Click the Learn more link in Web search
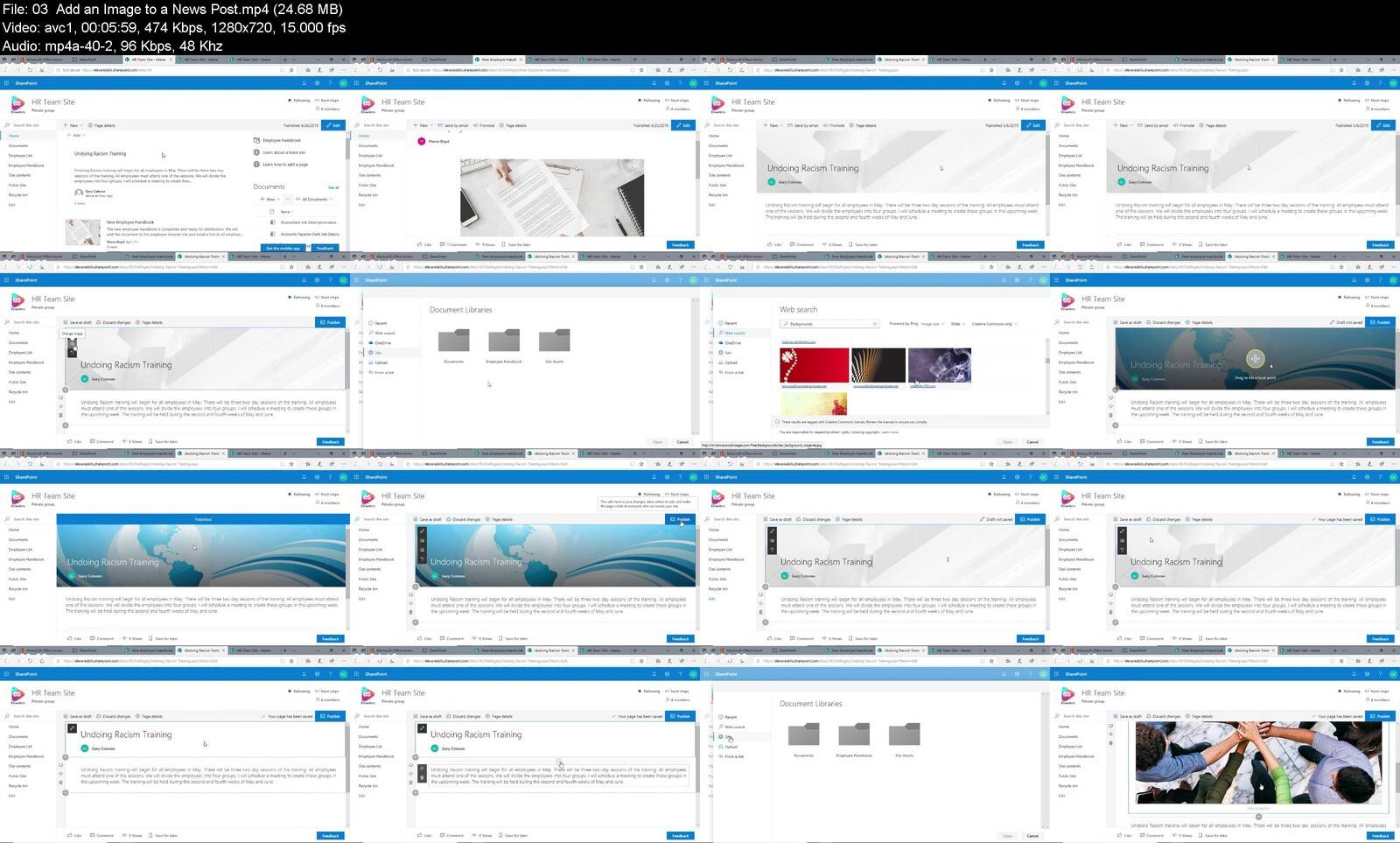The width and height of the screenshot is (1400, 843). pyautogui.click(x=890, y=432)
